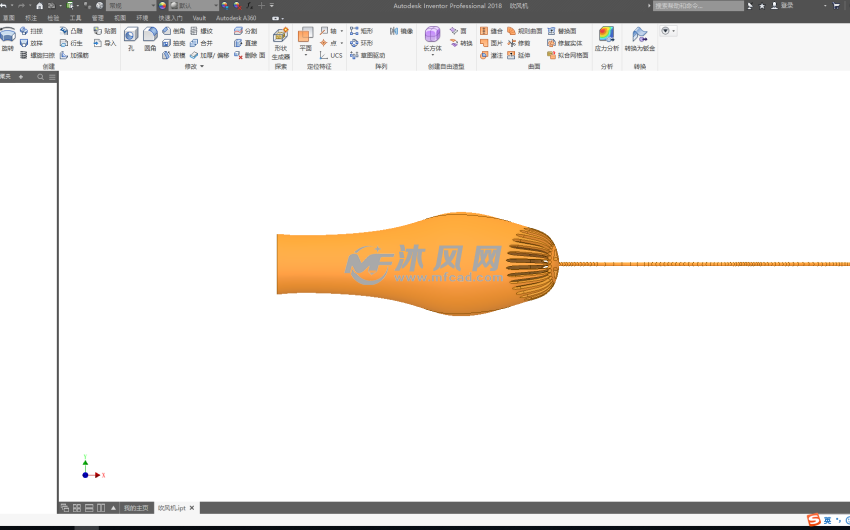This screenshot has height=530, width=850.
Task: Click the color wheel appearance swatch
Action: 163,6
